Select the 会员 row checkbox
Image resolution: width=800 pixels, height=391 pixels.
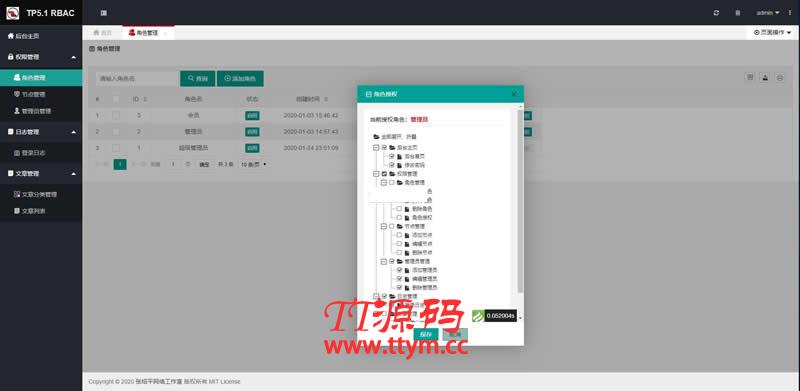click(x=116, y=116)
